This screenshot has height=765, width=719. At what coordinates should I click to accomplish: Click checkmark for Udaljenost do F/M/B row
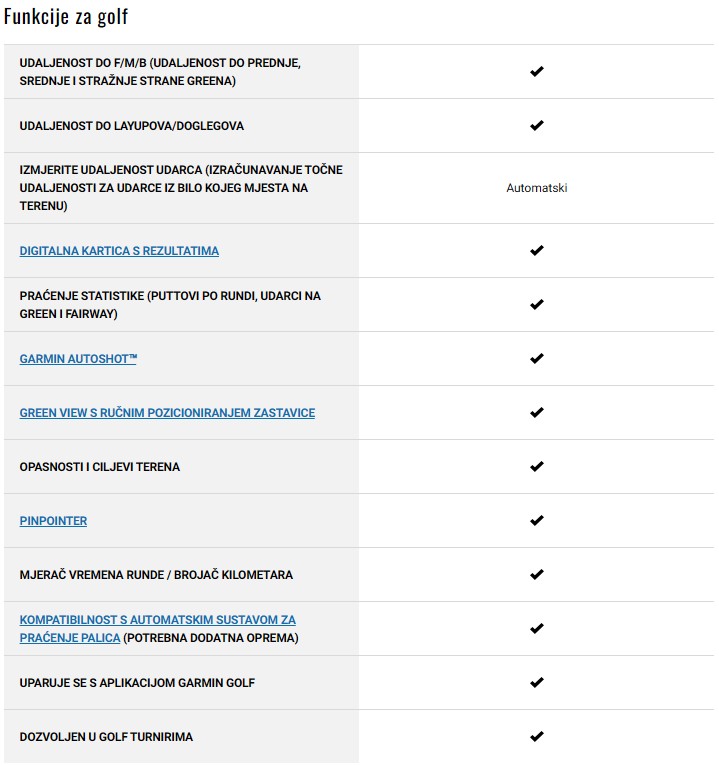tap(537, 72)
